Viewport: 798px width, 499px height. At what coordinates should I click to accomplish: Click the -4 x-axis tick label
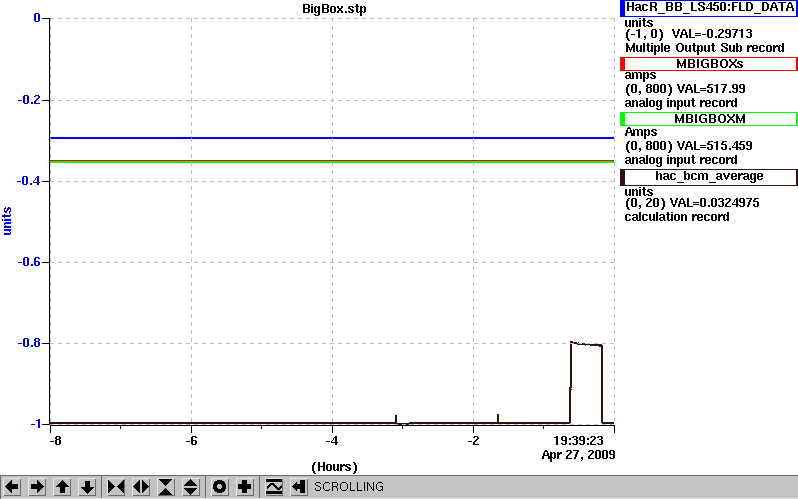click(332, 440)
